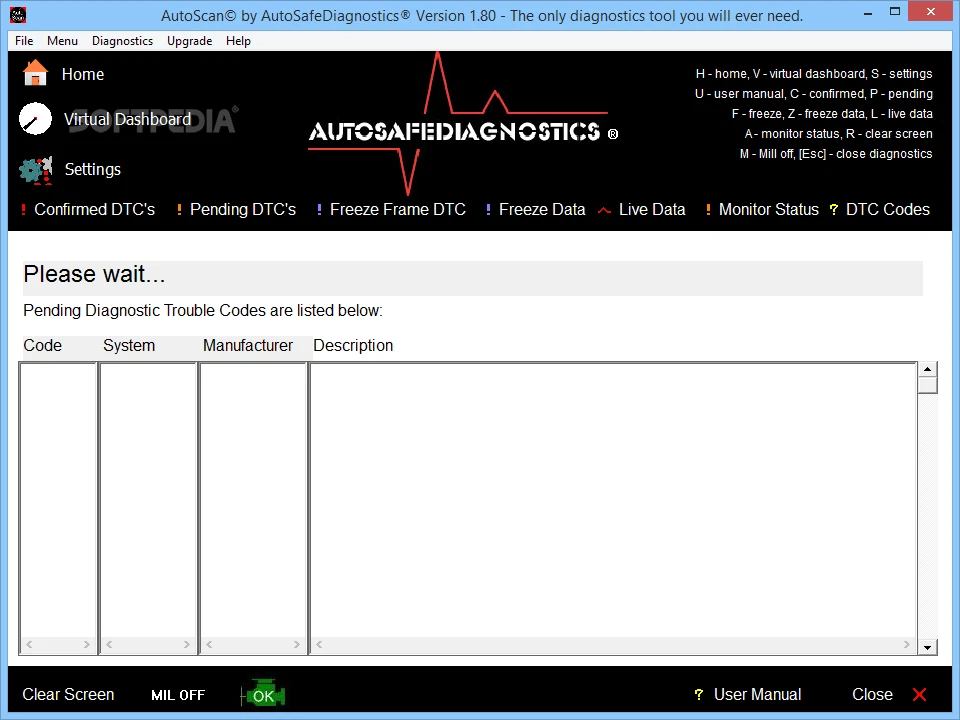Open Virtual Dashboard
The height and width of the screenshot is (720, 960).
click(127, 119)
